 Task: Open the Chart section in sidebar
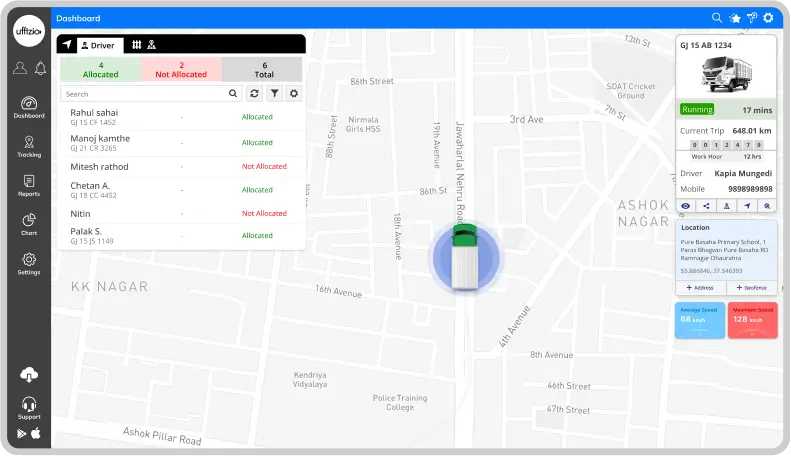(29, 224)
